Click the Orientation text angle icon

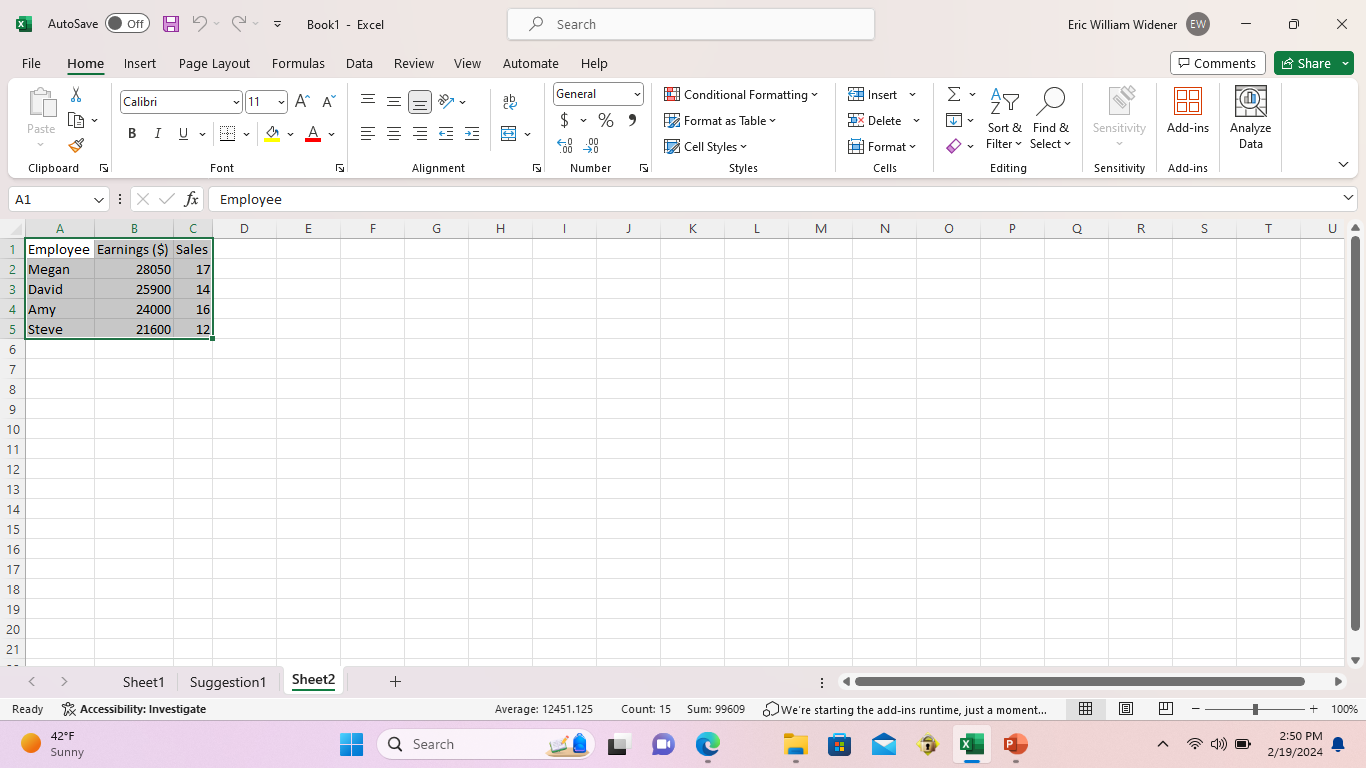pyautogui.click(x=446, y=101)
